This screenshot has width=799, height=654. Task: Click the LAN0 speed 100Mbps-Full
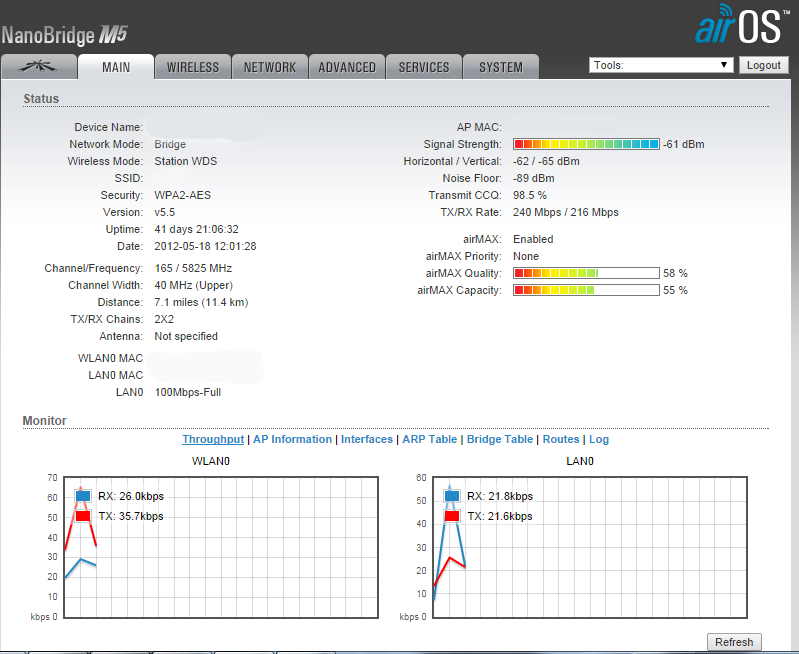188,393
